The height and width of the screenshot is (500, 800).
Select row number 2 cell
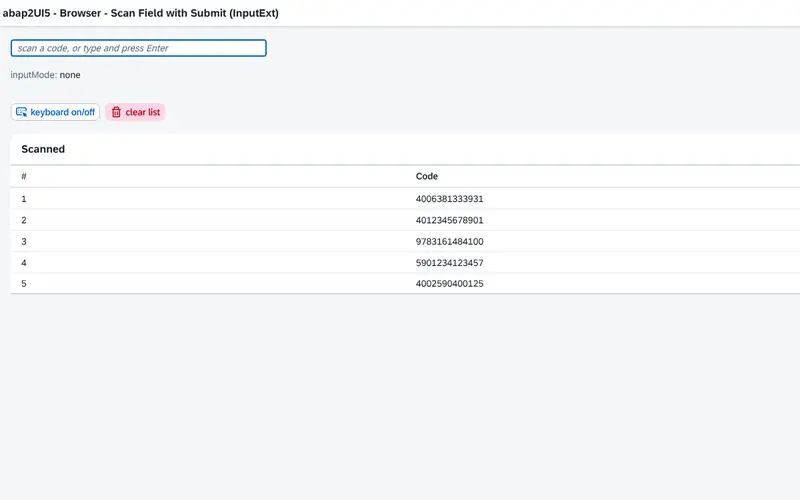click(24, 220)
